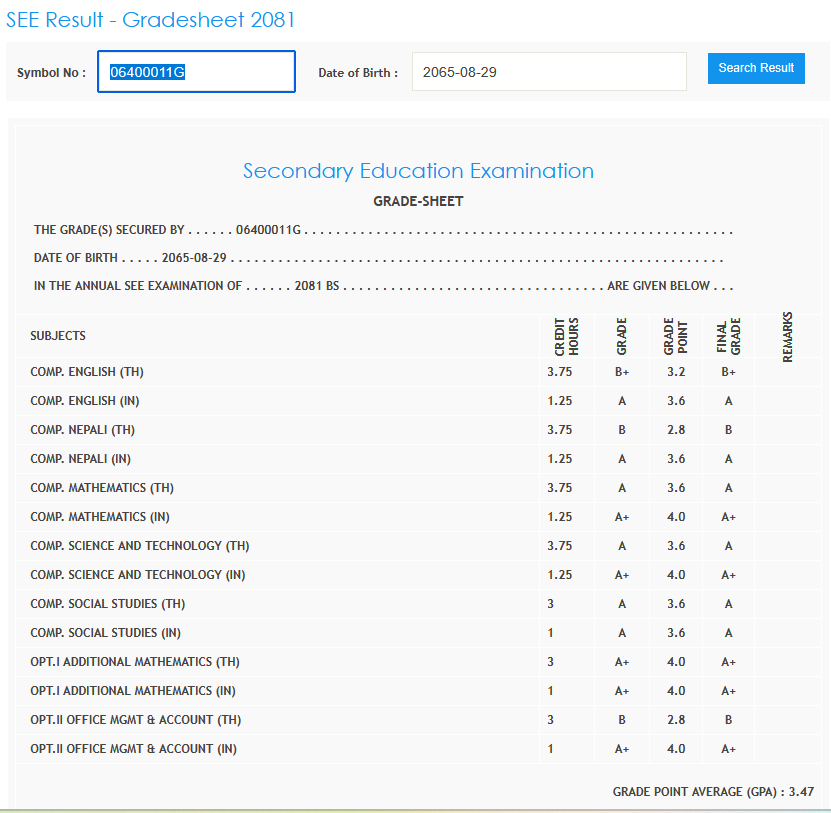Viewport: 831px width, 813px height.
Task: Click the Symbol No label
Action: pyautogui.click(x=51, y=73)
